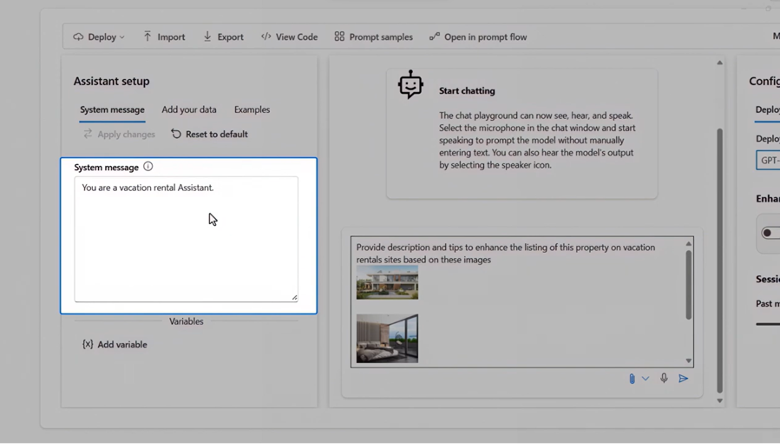Screen dimensions: 780x445
Task: Switch to the Add your data tab
Action: tap(189, 110)
